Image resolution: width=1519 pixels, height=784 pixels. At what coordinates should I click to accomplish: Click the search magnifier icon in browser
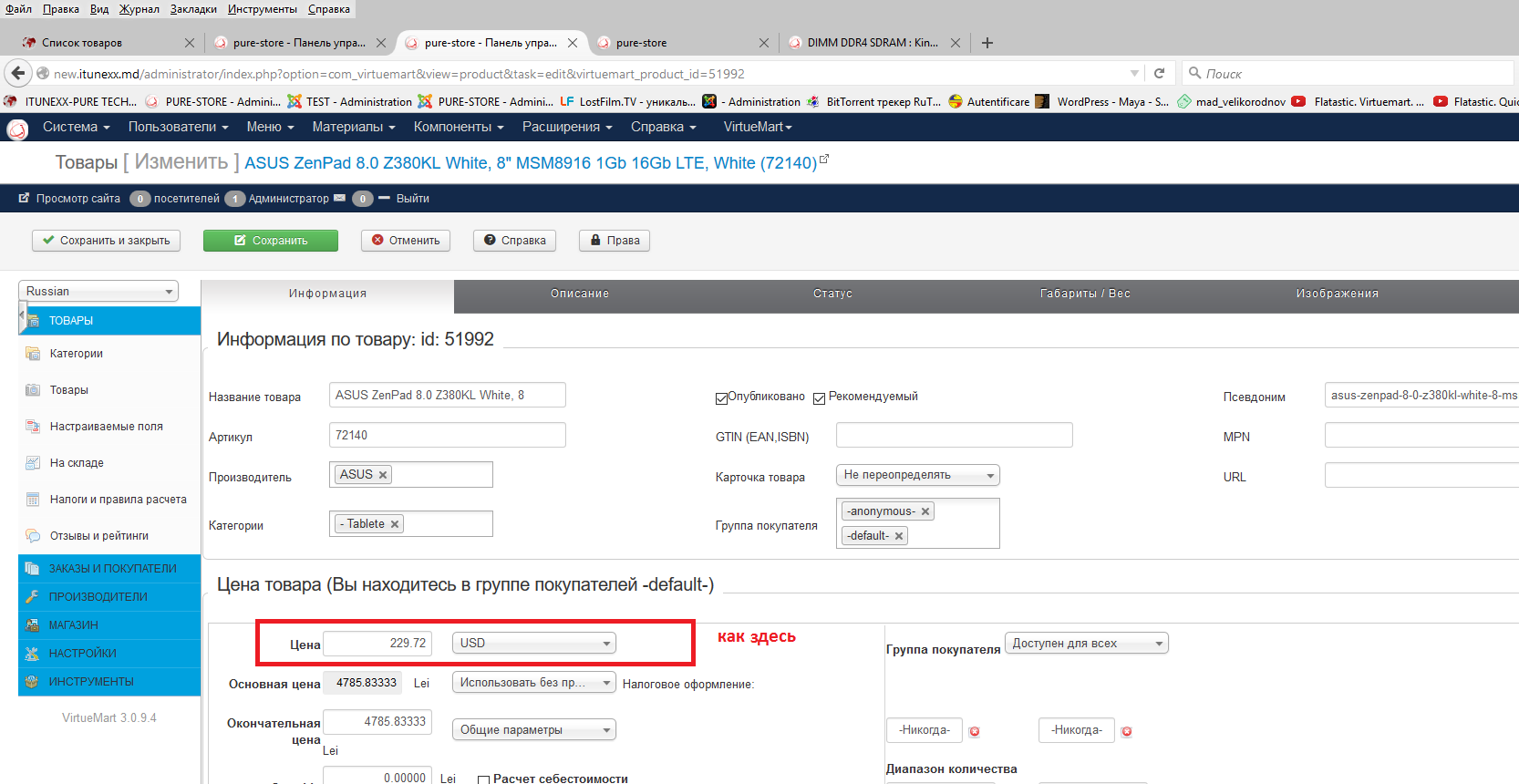point(1194,73)
